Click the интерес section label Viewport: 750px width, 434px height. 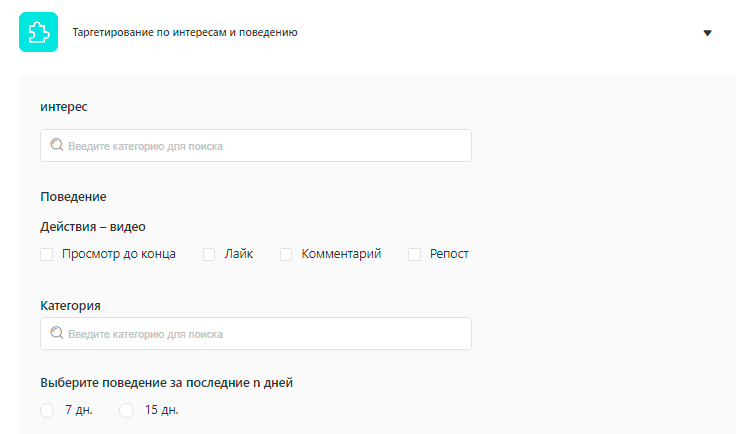click(64, 106)
